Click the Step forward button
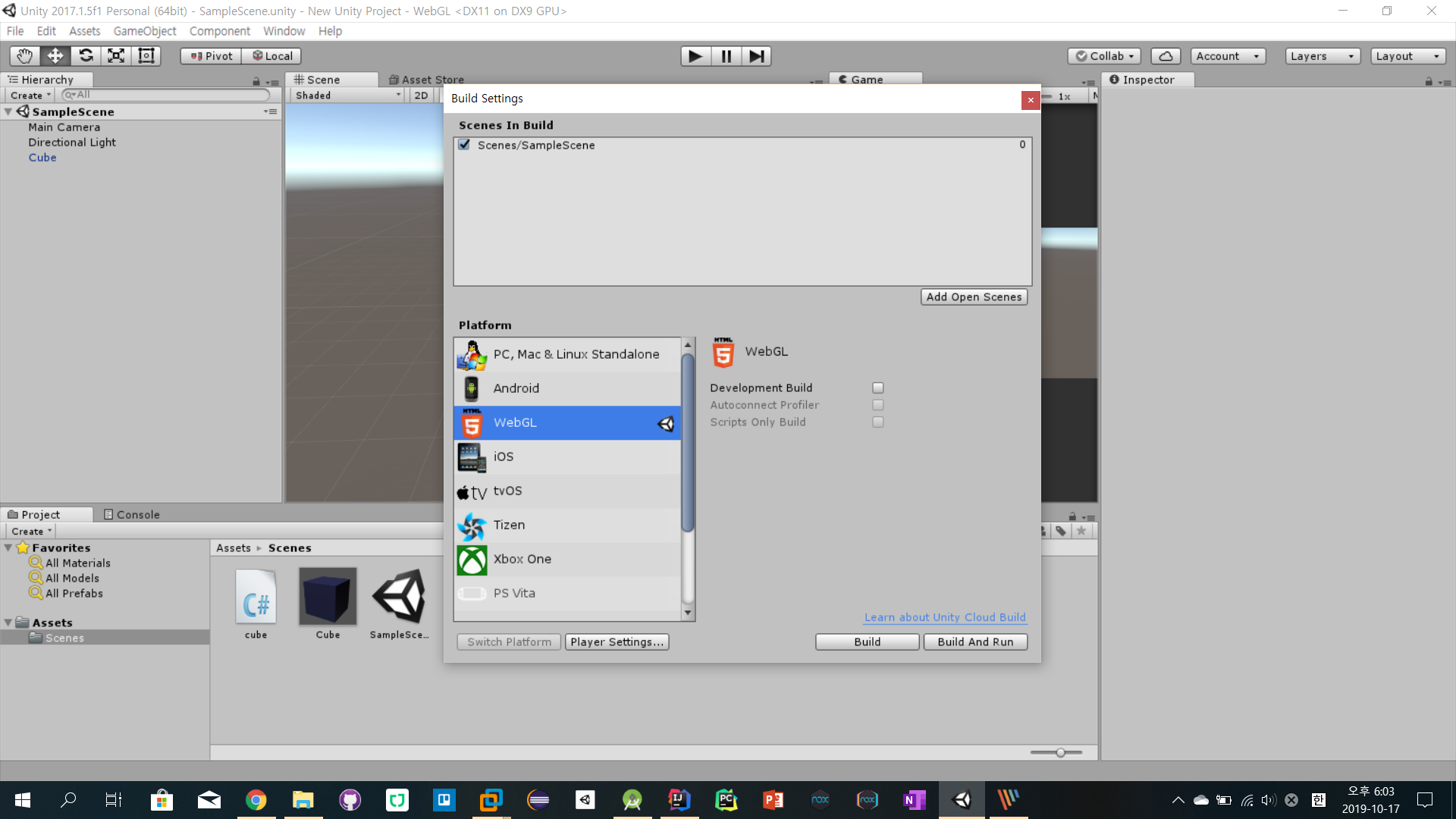Image resolution: width=1456 pixels, height=819 pixels. click(756, 56)
